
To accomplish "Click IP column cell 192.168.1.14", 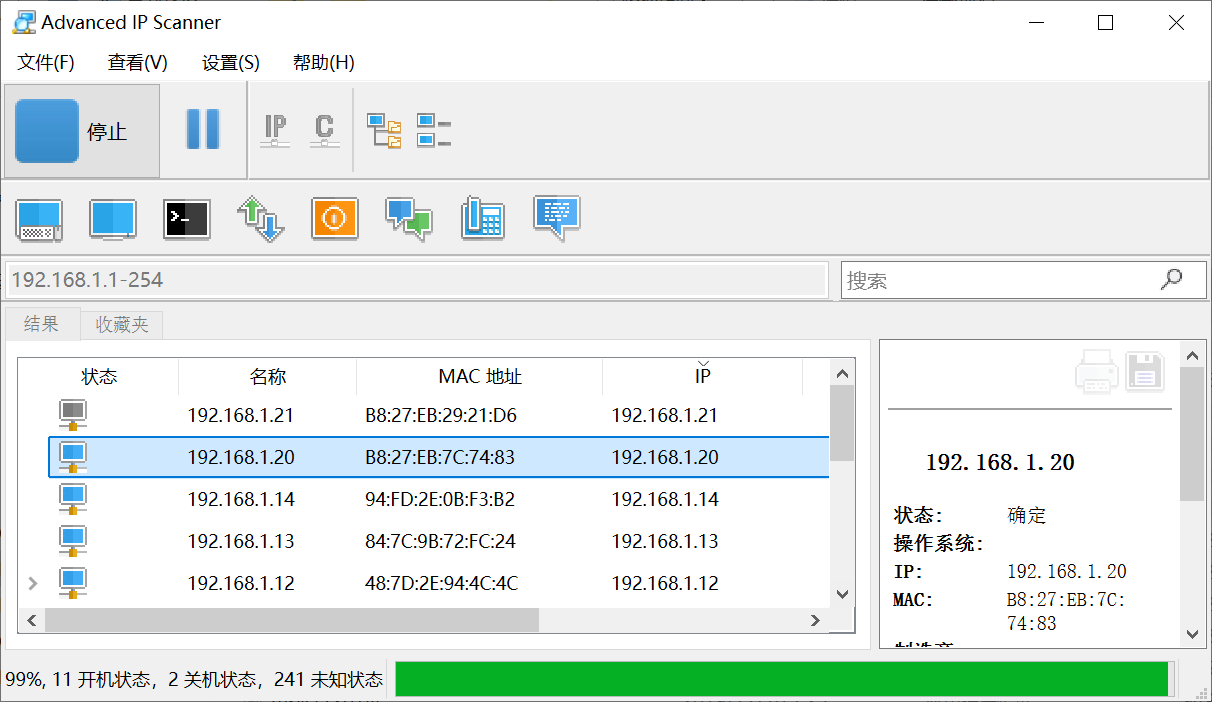I will [665, 499].
